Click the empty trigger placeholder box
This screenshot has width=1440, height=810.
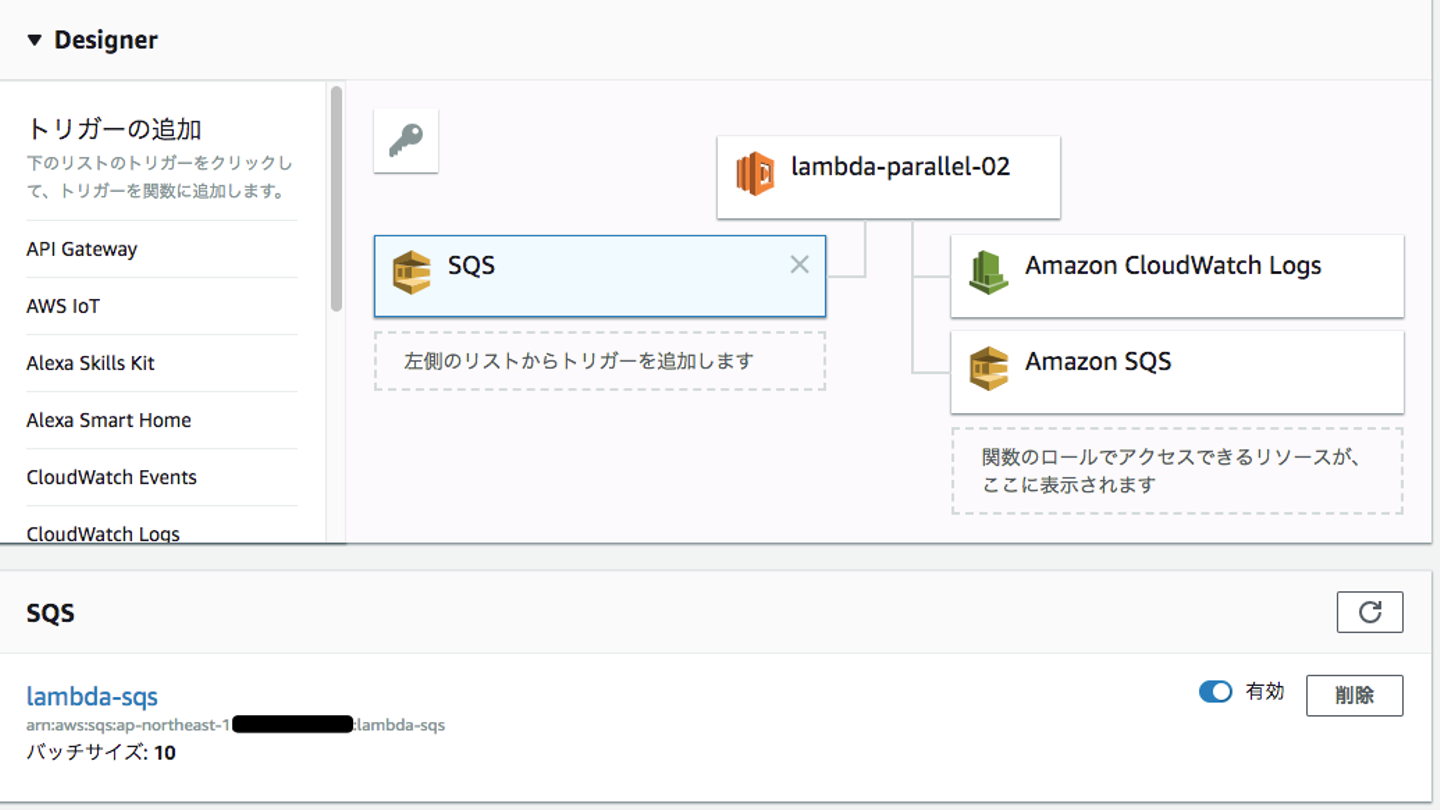[x=599, y=361]
